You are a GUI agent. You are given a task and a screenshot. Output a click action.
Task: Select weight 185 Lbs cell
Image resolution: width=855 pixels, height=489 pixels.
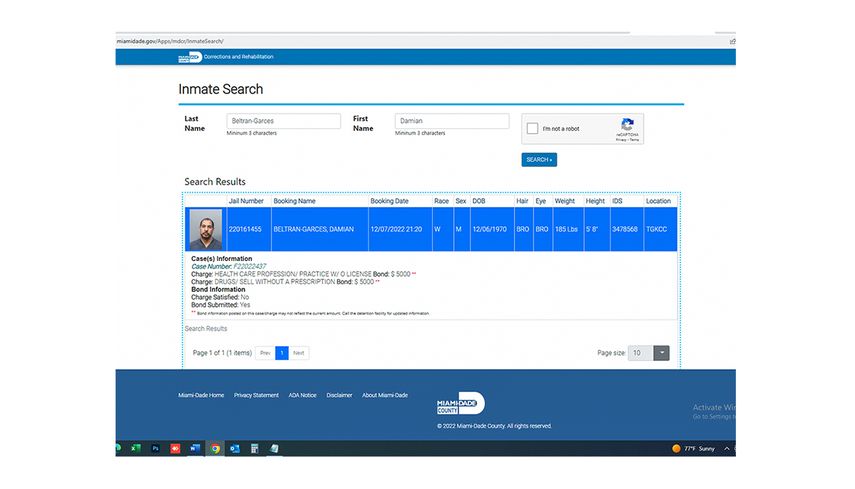click(566, 230)
